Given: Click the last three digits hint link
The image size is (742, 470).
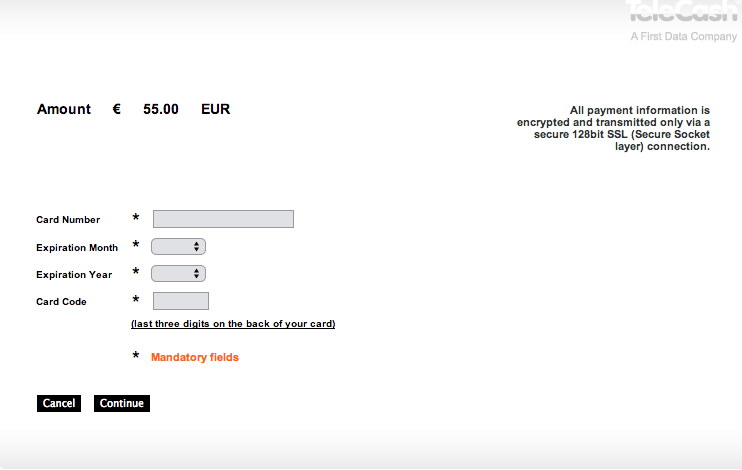Looking at the screenshot, I should [x=233, y=324].
